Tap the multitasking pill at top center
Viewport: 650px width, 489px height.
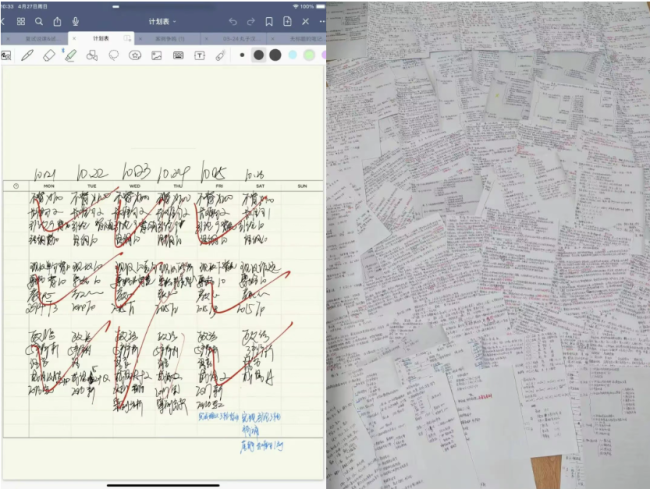(116, 7)
